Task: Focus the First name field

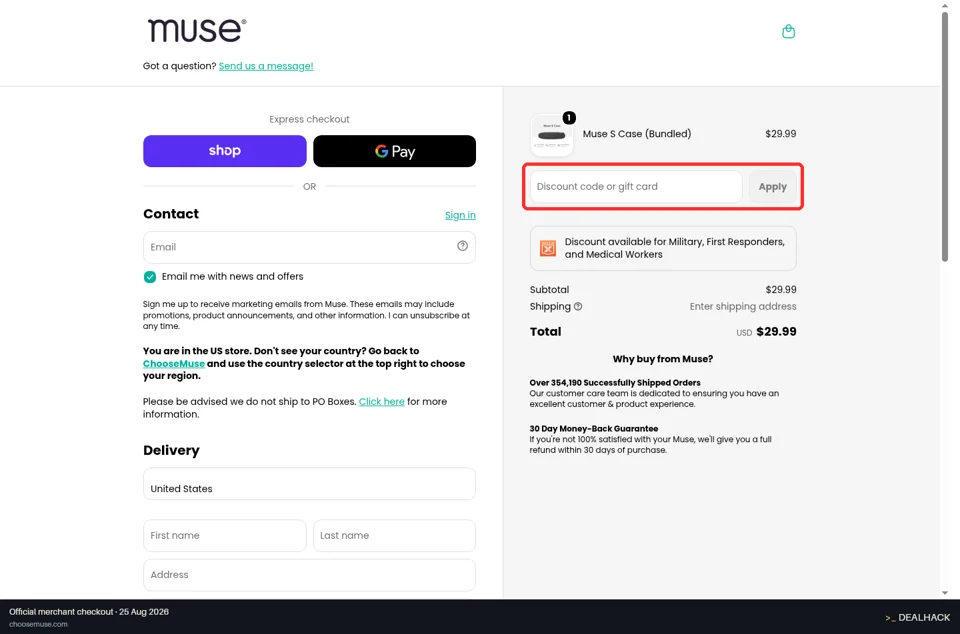Action: coord(225,535)
